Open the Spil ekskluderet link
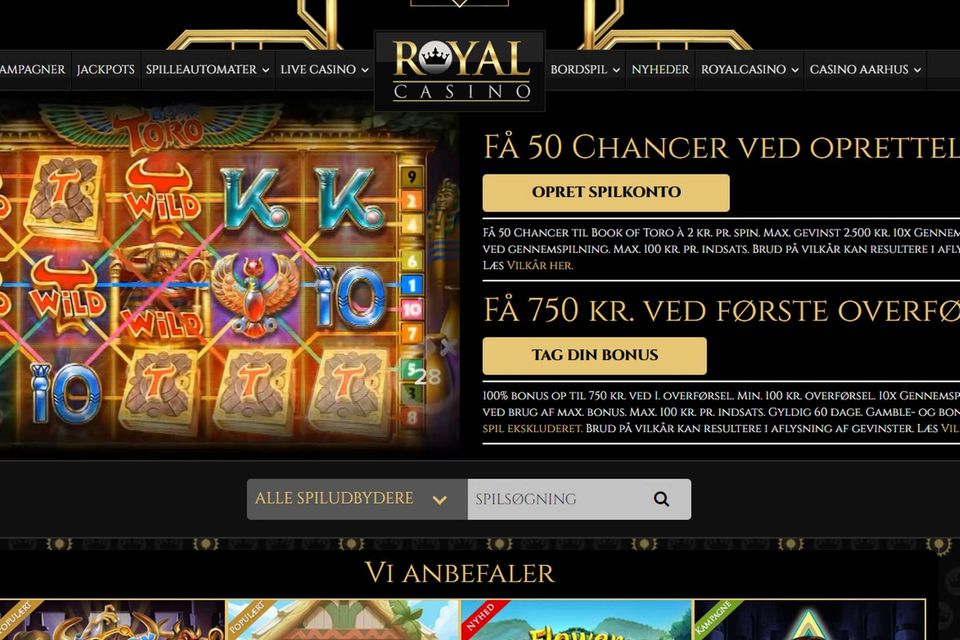This screenshot has width=960, height=640. (532, 429)
